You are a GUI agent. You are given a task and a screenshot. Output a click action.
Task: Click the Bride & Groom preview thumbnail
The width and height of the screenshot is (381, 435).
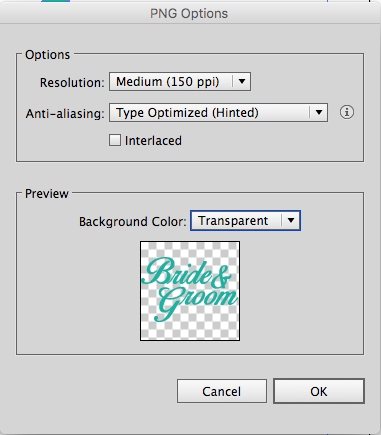point(190,291)
